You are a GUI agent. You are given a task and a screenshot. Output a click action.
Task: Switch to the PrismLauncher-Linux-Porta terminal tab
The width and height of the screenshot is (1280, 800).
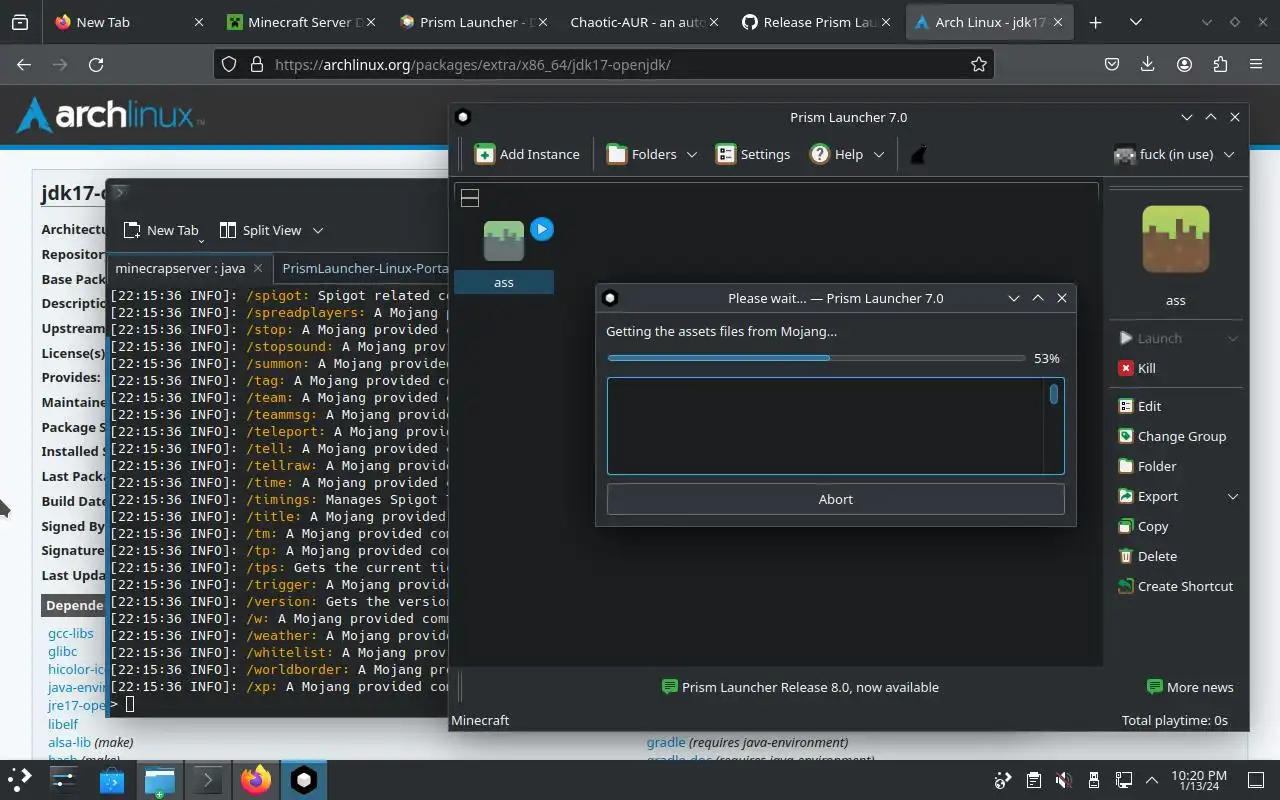(x=364, y=268)
